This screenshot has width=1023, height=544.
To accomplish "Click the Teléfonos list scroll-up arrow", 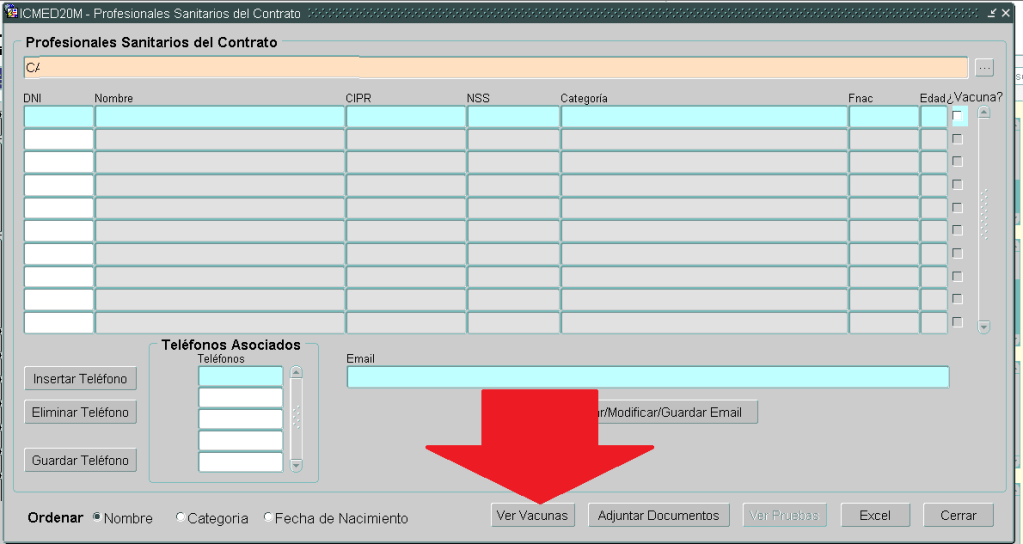I will click(x=295, y=373).
